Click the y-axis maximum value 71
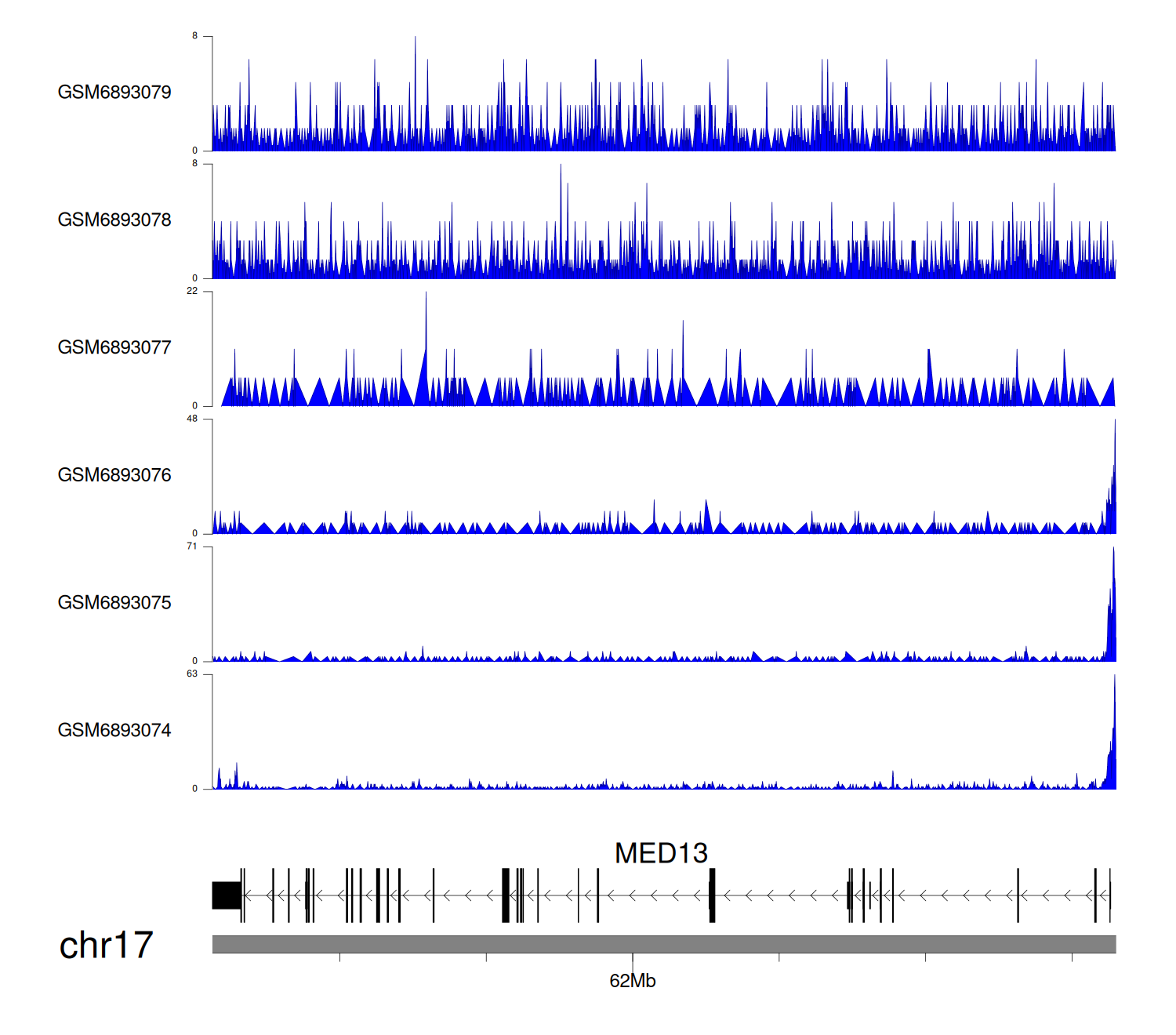The width and height of the screenshot is (1176, 1035). (x=192, y=547)
